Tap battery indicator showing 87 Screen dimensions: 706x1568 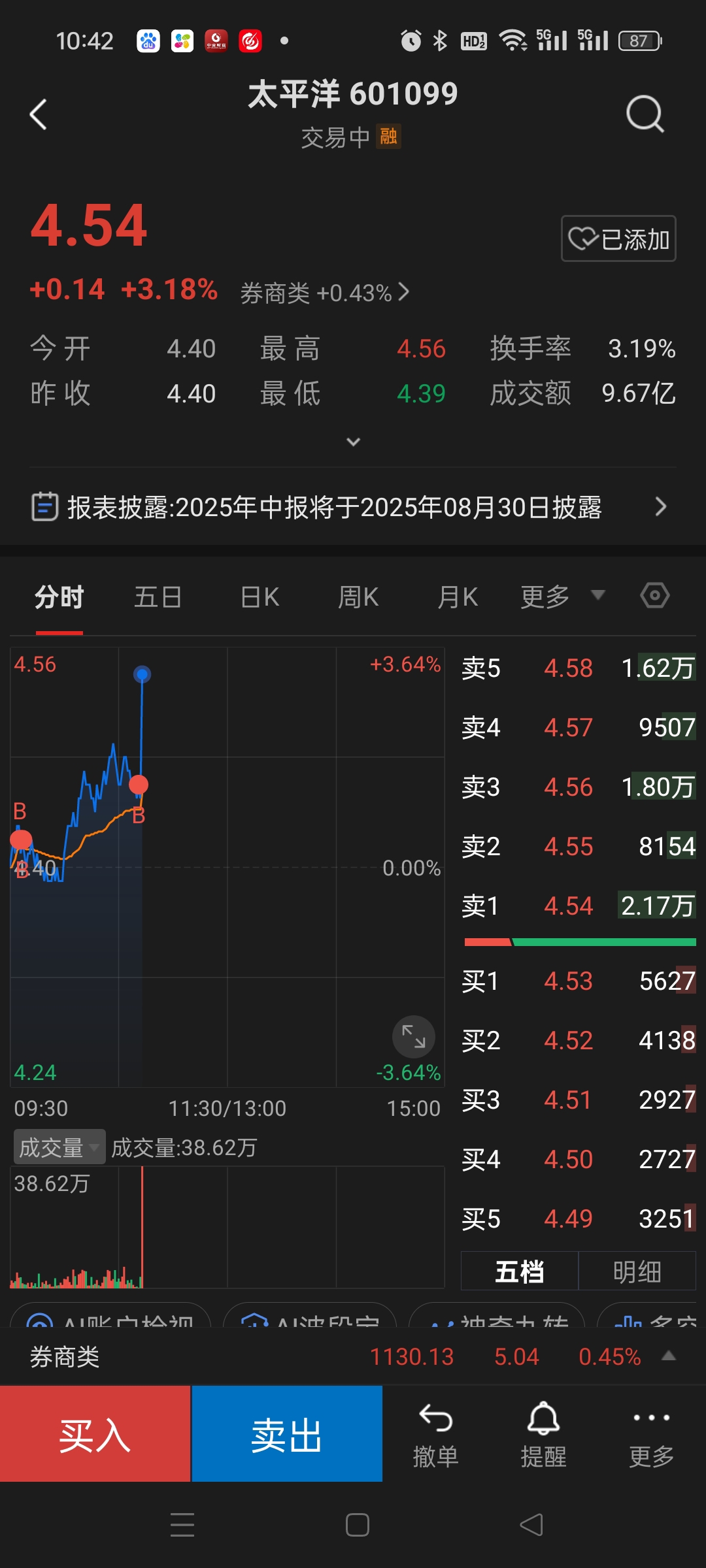pyautogui.click(x=641, y=41)
